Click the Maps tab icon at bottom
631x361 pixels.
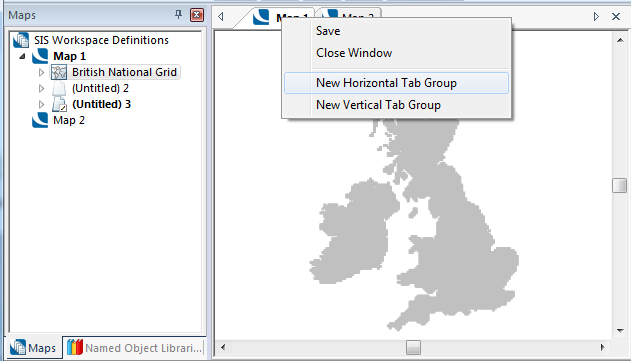pos(18,347)
